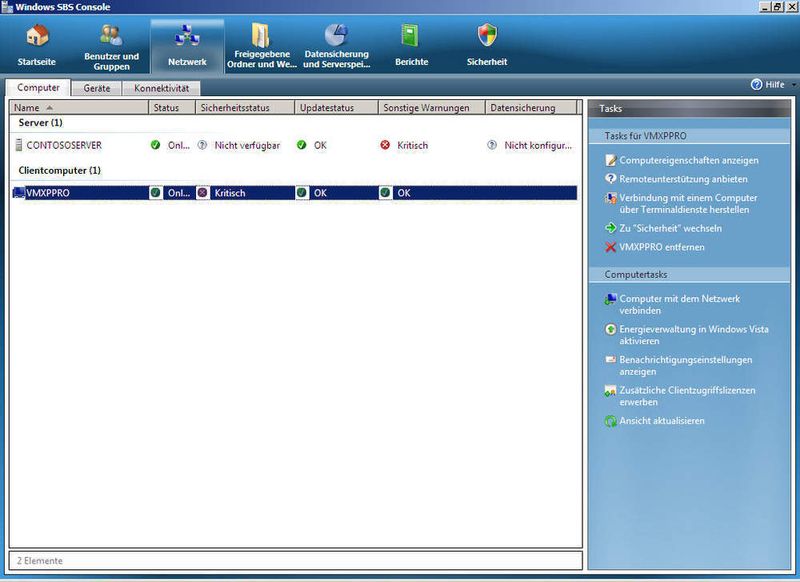Click the green Online status icon for CONTOSOSERVER

point(156,145)
